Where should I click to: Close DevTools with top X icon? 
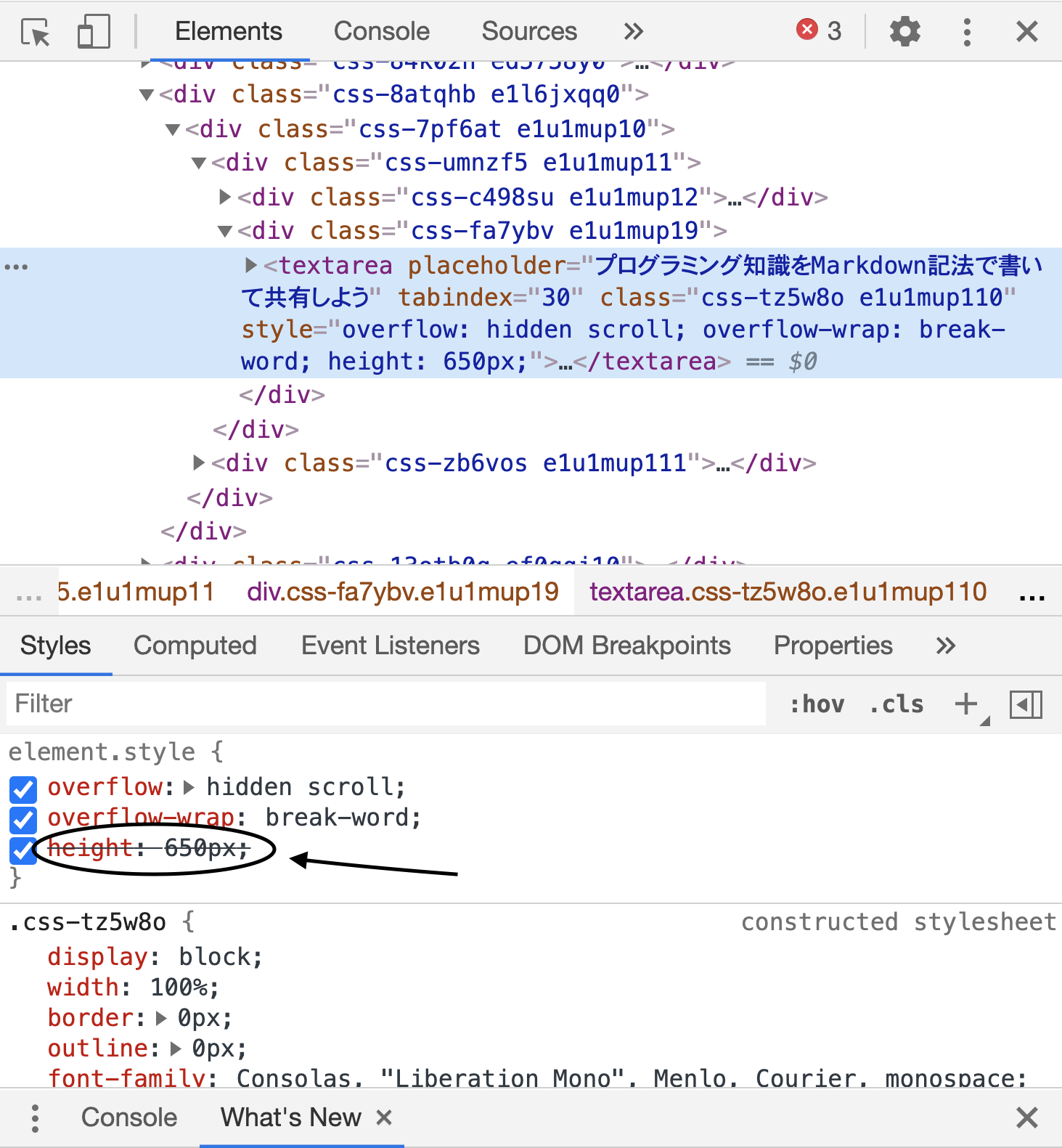[x=1027, y=32]
